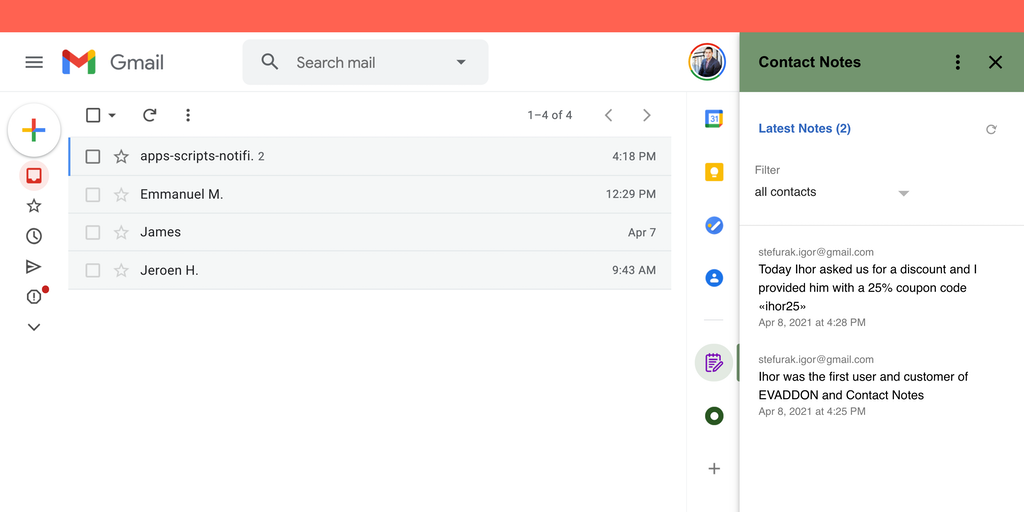The image size is (1024, 512).
Task: Open the first user EVADDON note
Action: 863,386
